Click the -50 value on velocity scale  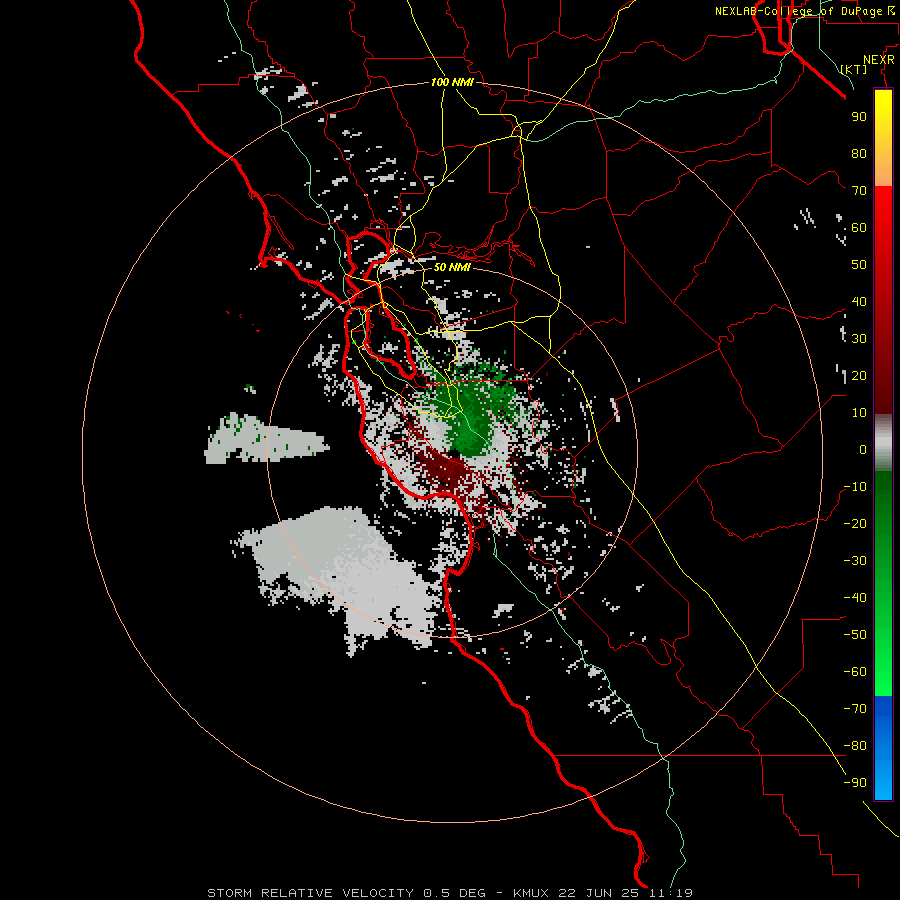pos(855,635)
